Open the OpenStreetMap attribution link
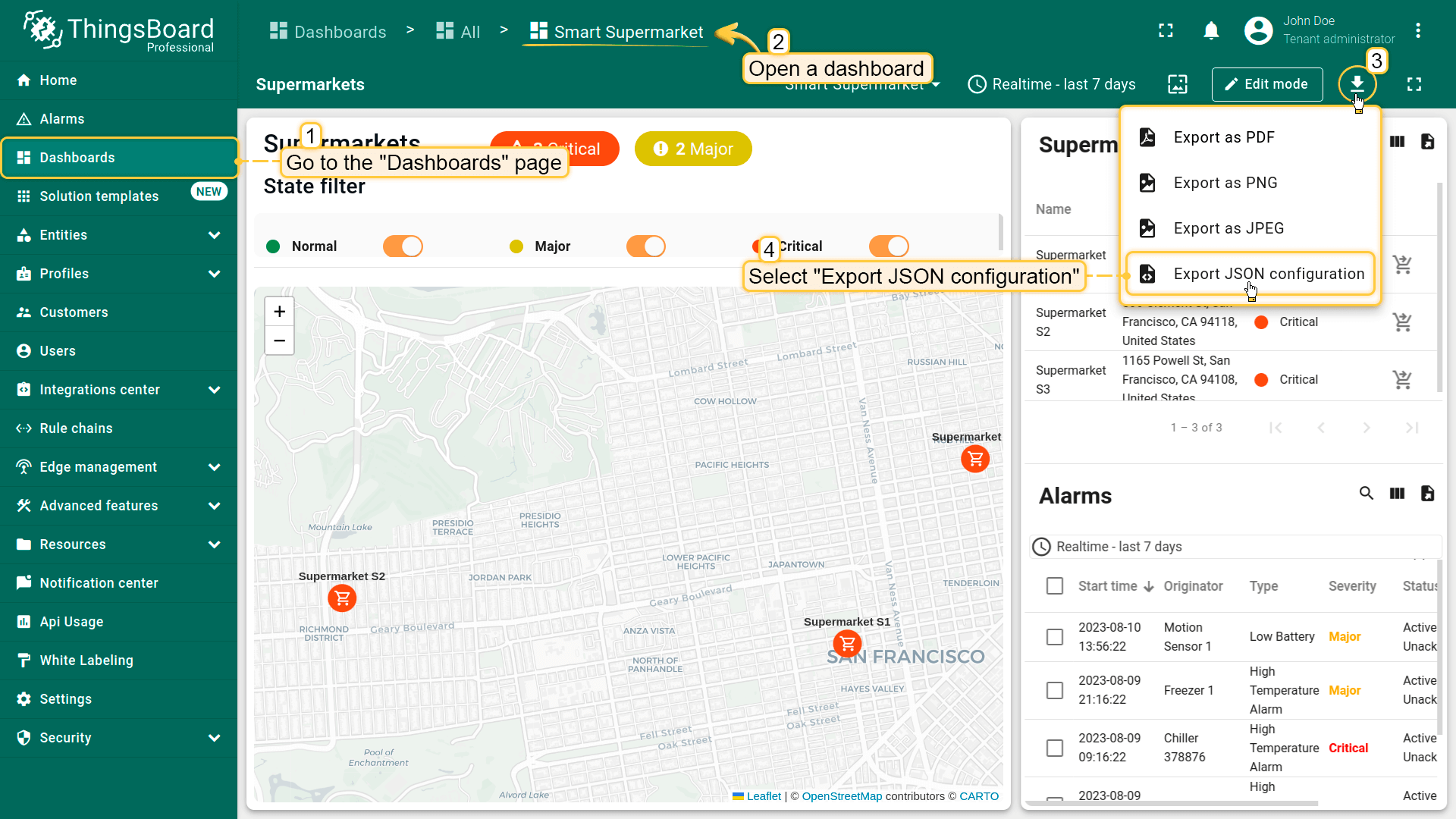Screen dimensions: 1456x819 pyautogui.click(x=842, y=796)
